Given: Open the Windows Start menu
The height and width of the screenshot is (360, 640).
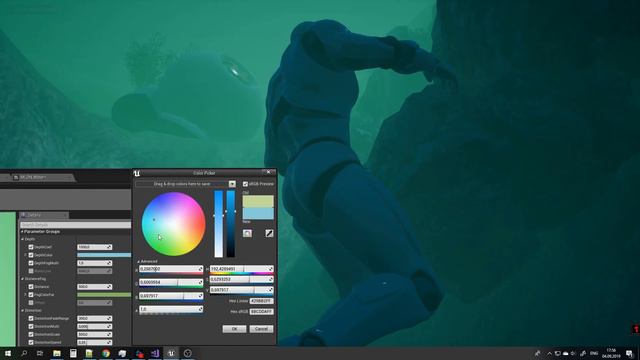Looking at the screenshot, I should [x=8, y=353].
